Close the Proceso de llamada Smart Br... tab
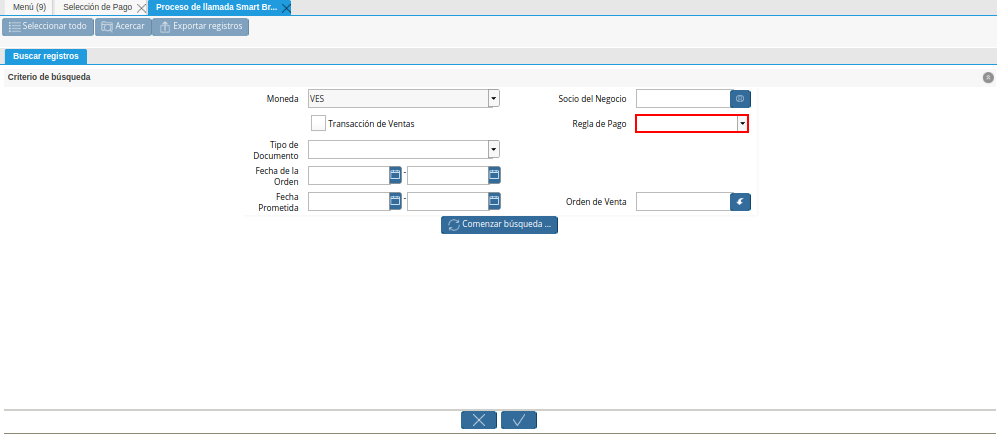 tap(286, 8)
